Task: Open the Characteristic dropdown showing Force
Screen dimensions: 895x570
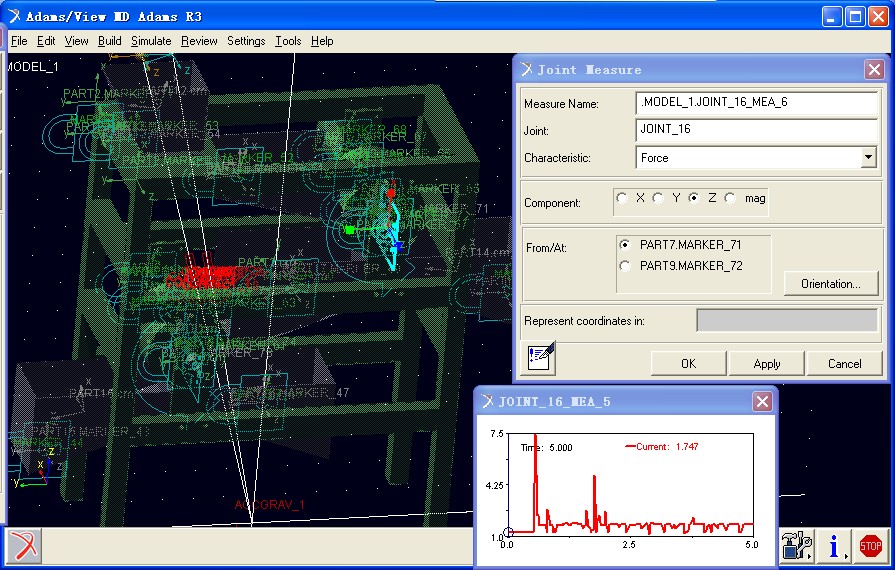Action: (x=868, y=157)
